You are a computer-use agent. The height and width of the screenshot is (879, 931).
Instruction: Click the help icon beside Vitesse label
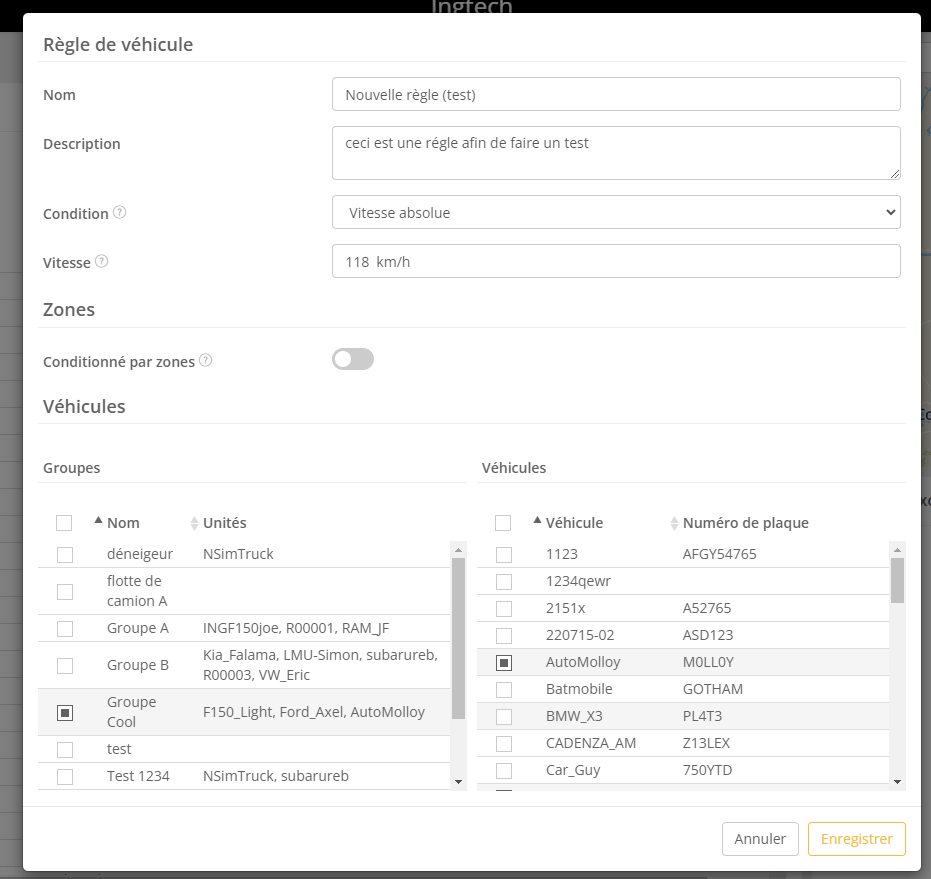(x=102, y=262)
